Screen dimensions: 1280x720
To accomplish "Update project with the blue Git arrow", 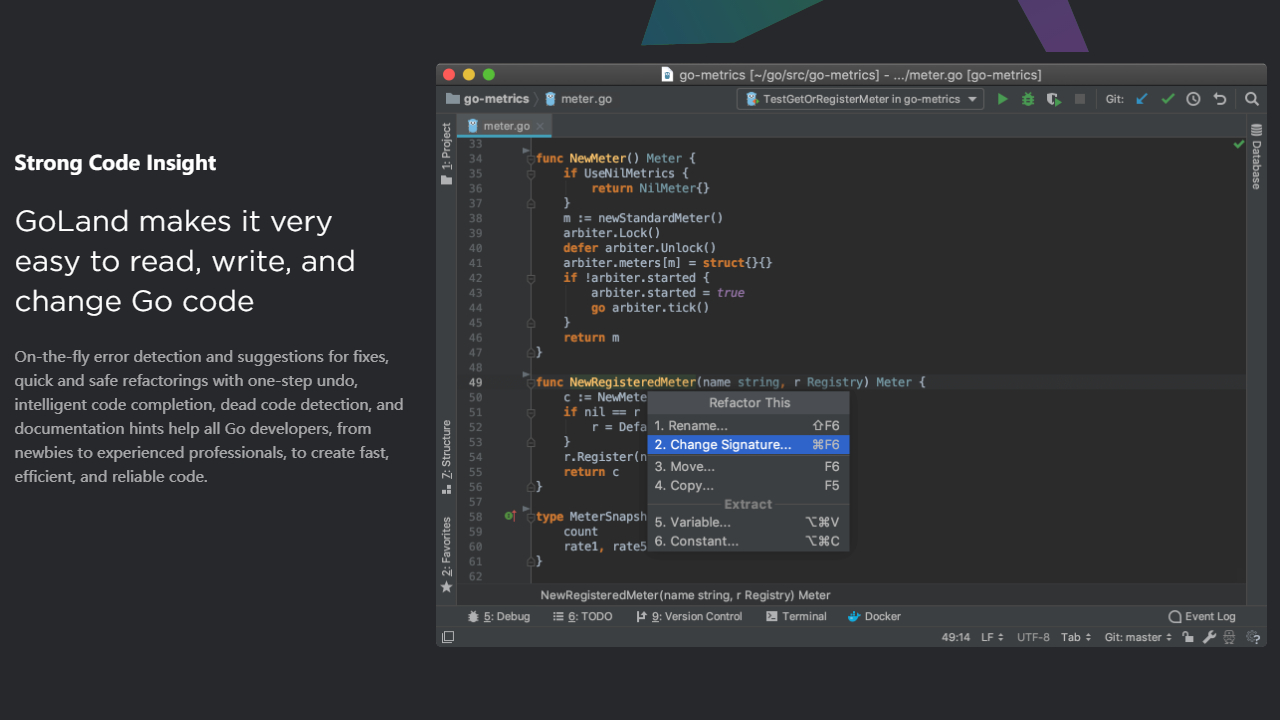I will click(1141, 99).
